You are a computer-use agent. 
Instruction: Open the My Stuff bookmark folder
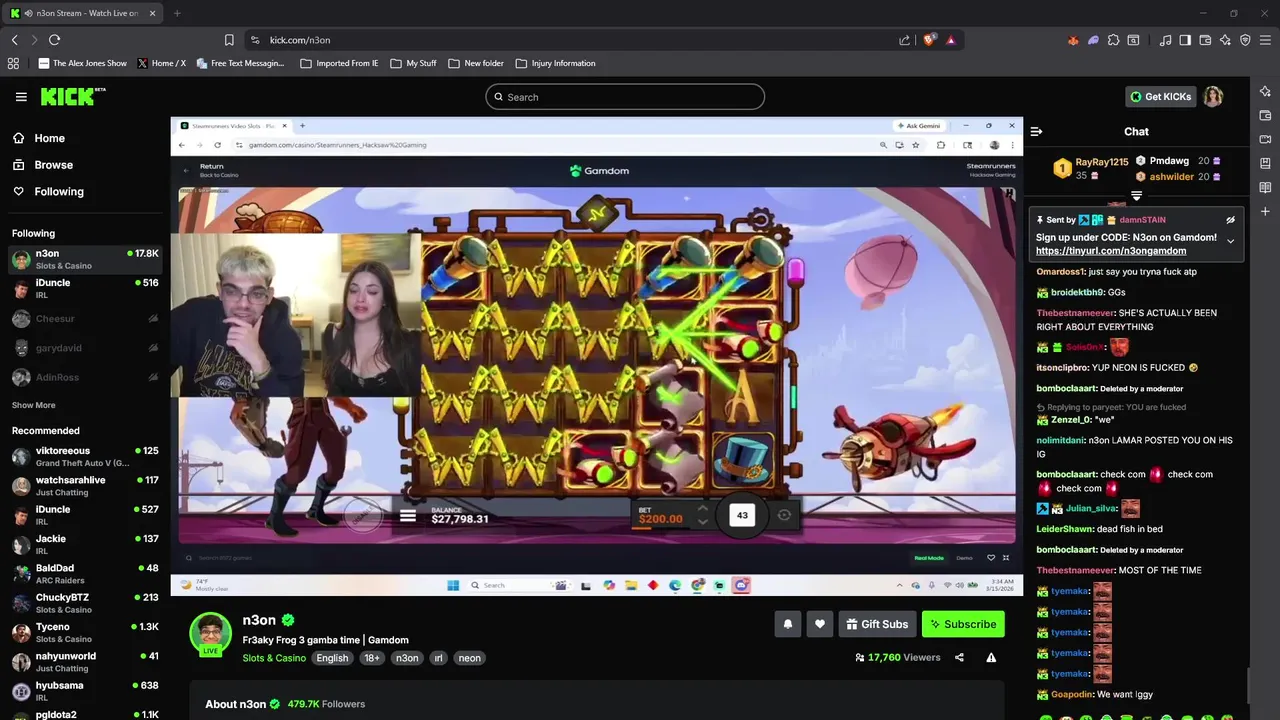pos(413,63)
